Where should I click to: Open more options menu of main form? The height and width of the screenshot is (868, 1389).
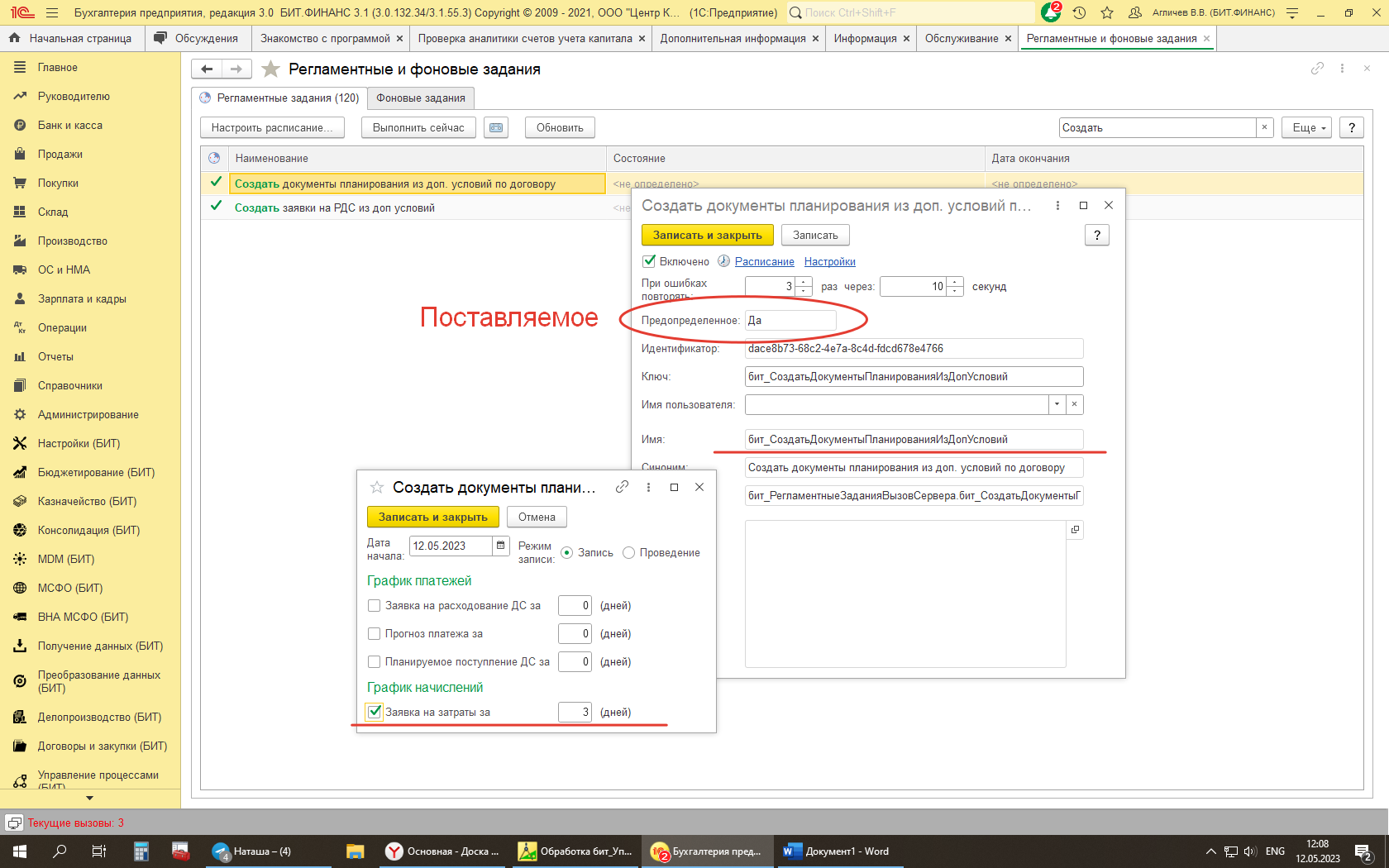point(1342,69)
